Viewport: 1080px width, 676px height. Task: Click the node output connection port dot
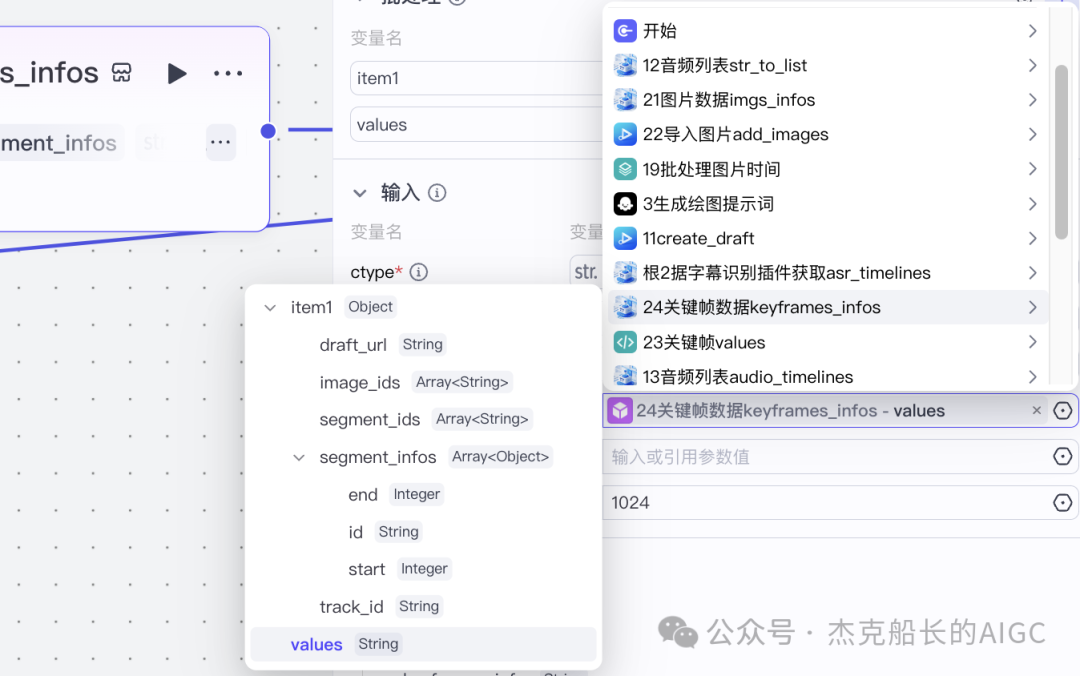(268, 131)
